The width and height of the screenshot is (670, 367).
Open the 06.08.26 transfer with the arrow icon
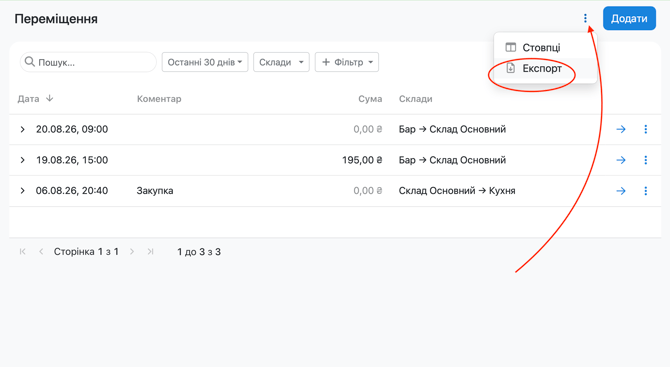tap(621, 191)
